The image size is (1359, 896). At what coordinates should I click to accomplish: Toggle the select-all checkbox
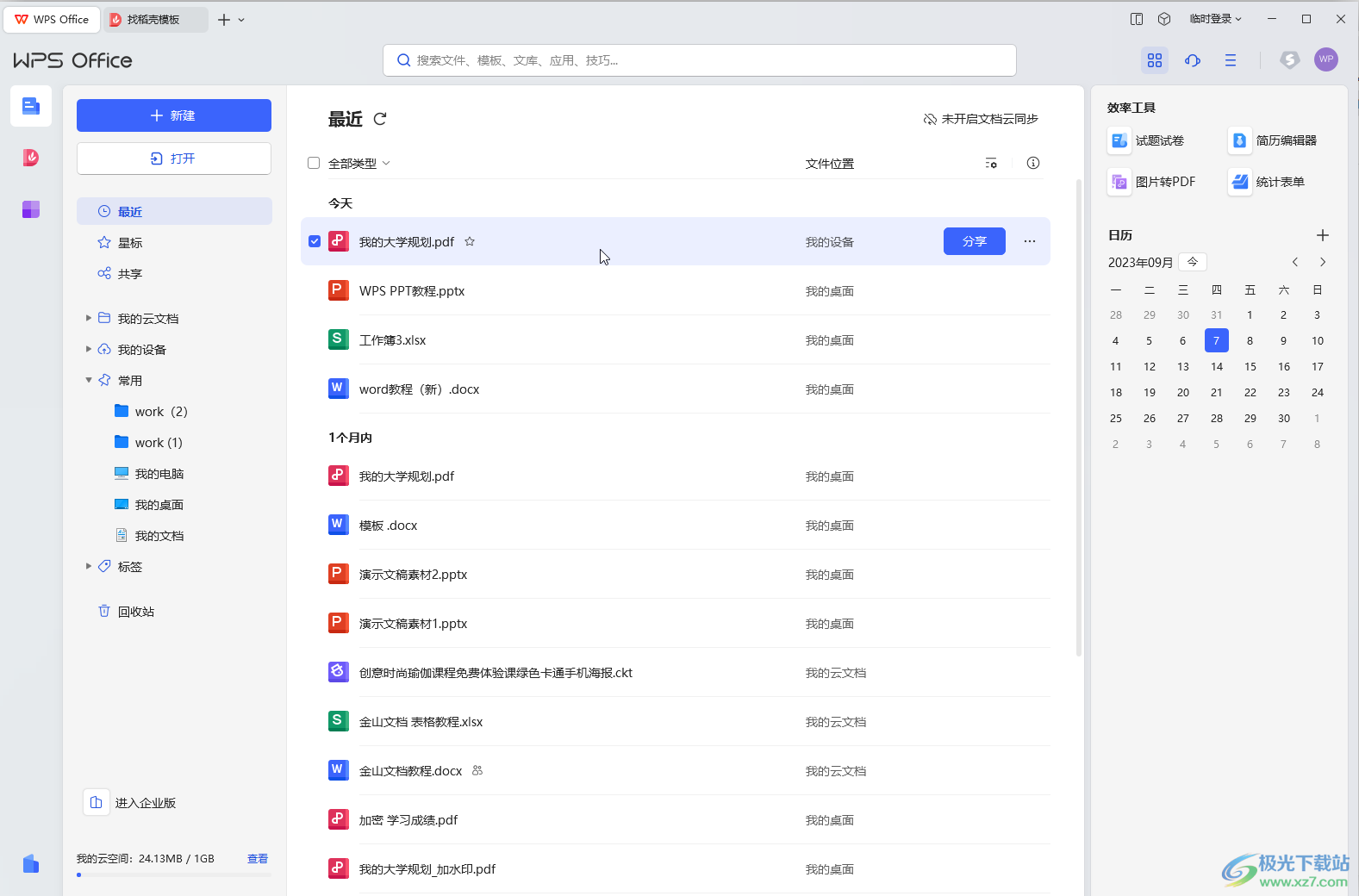coord(314,163)
